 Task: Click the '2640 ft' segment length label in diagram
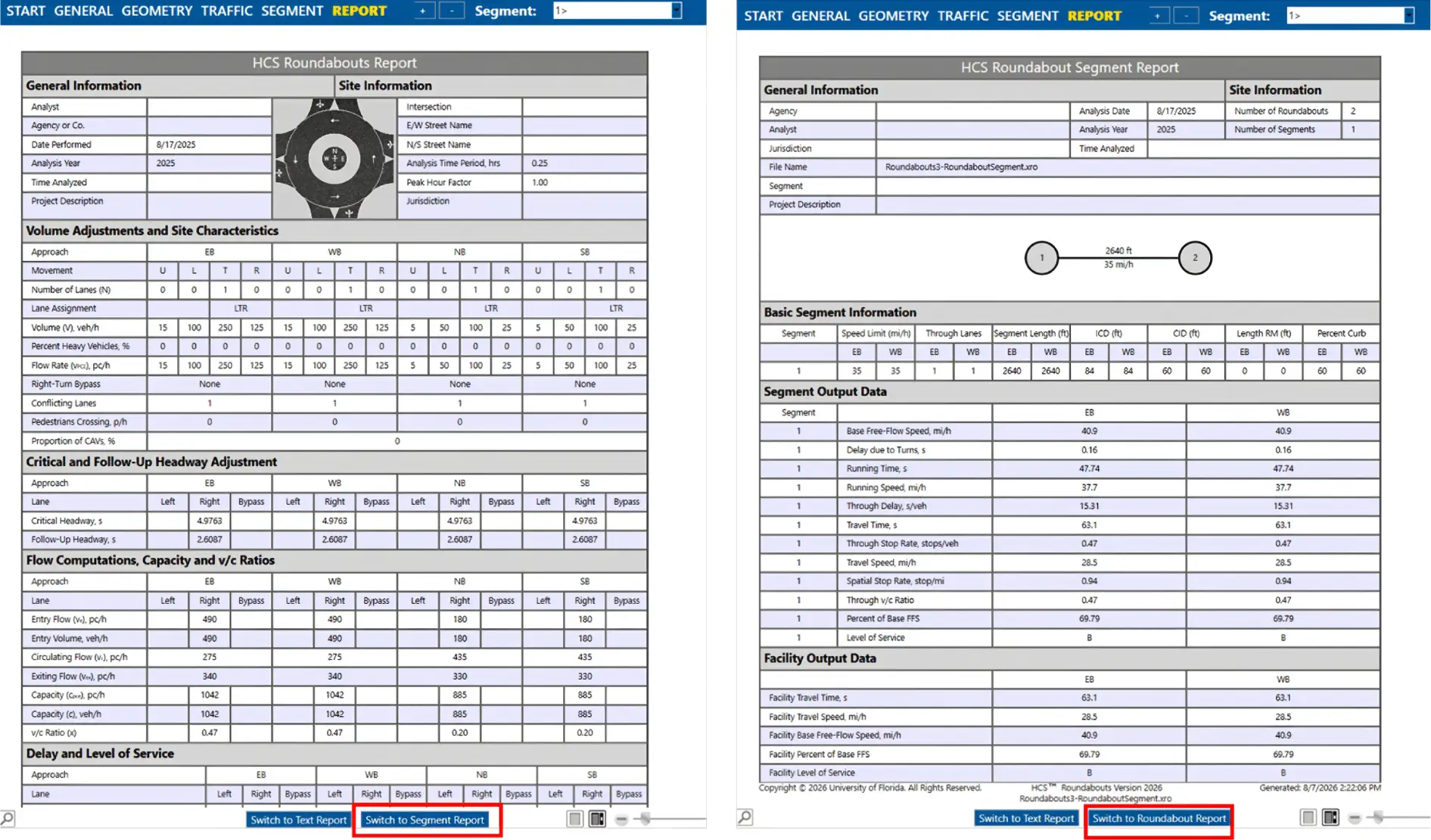coord(1118,250)
